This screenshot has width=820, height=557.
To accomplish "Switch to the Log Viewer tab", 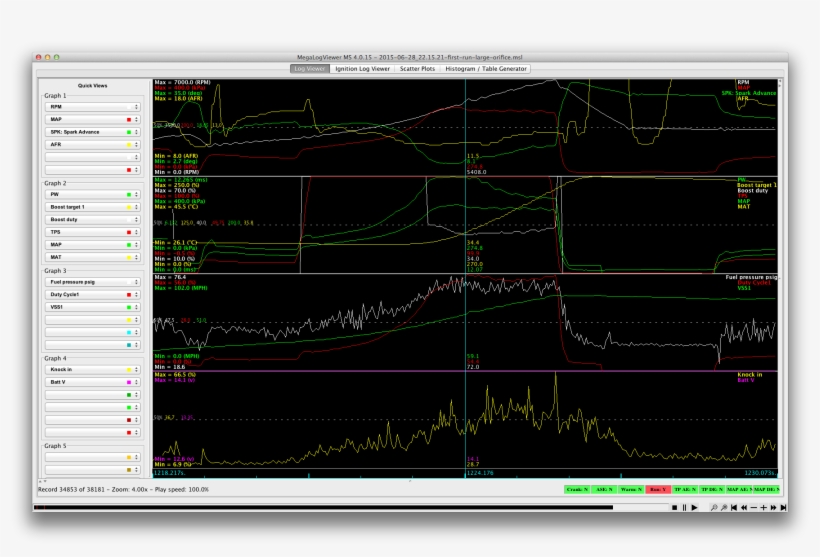I will click(x=310, y=69).
